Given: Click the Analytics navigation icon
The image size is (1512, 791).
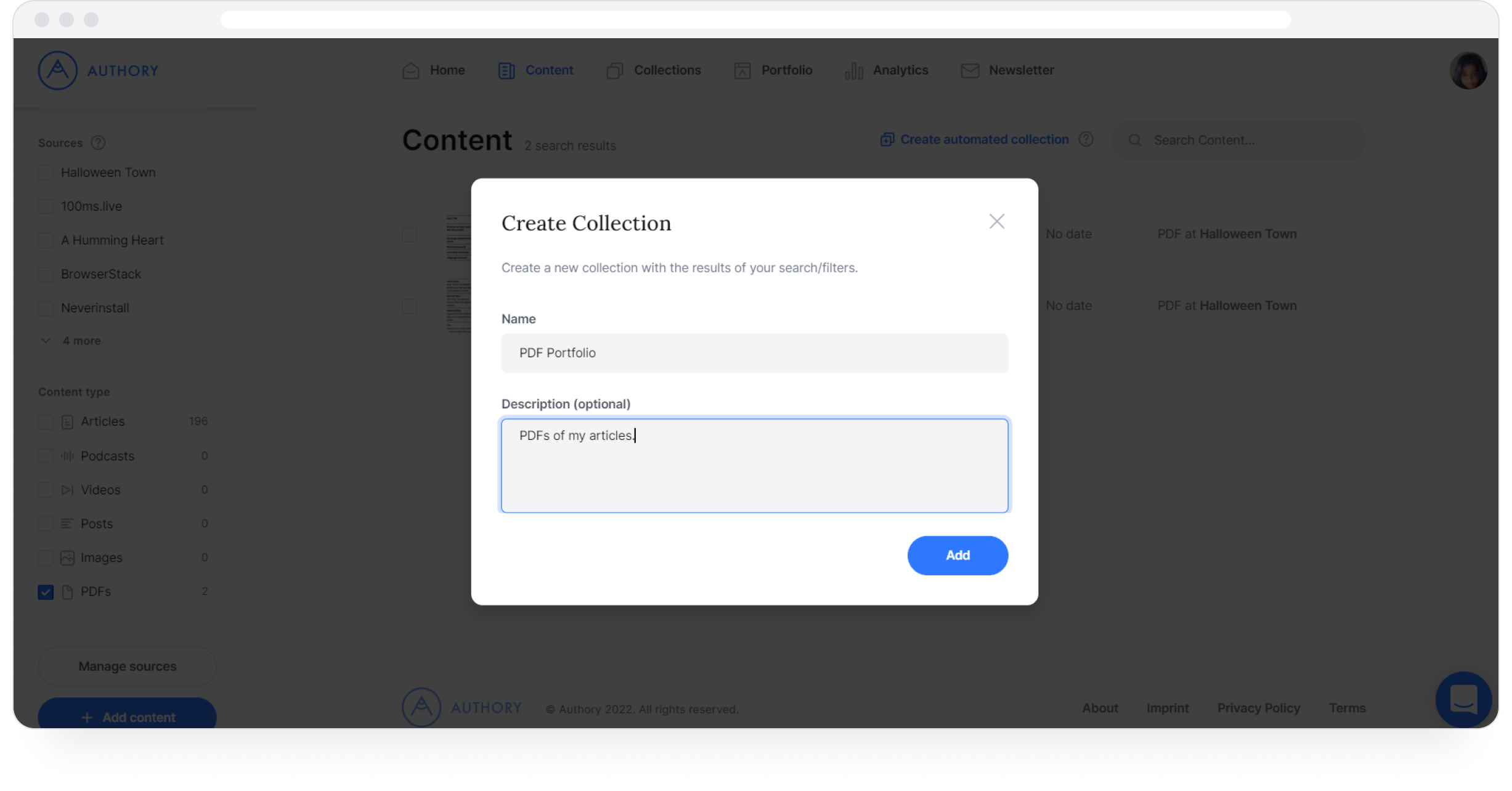Looking at the screenshot, I should click(x=855, y=70).
